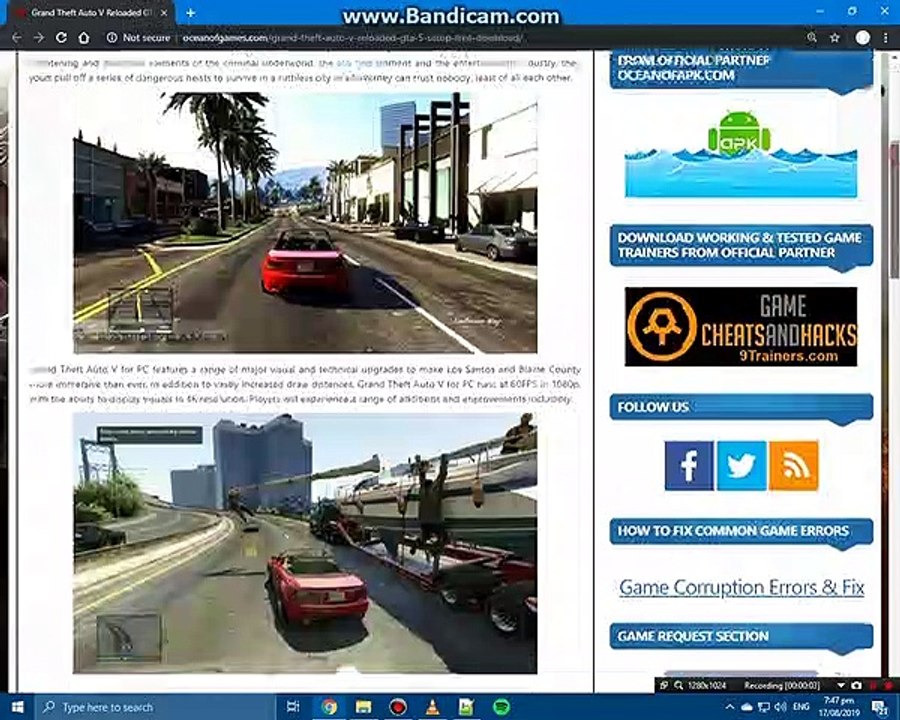
Task: Open the Android APK ocean banner
Action: [x=740, y=153]
